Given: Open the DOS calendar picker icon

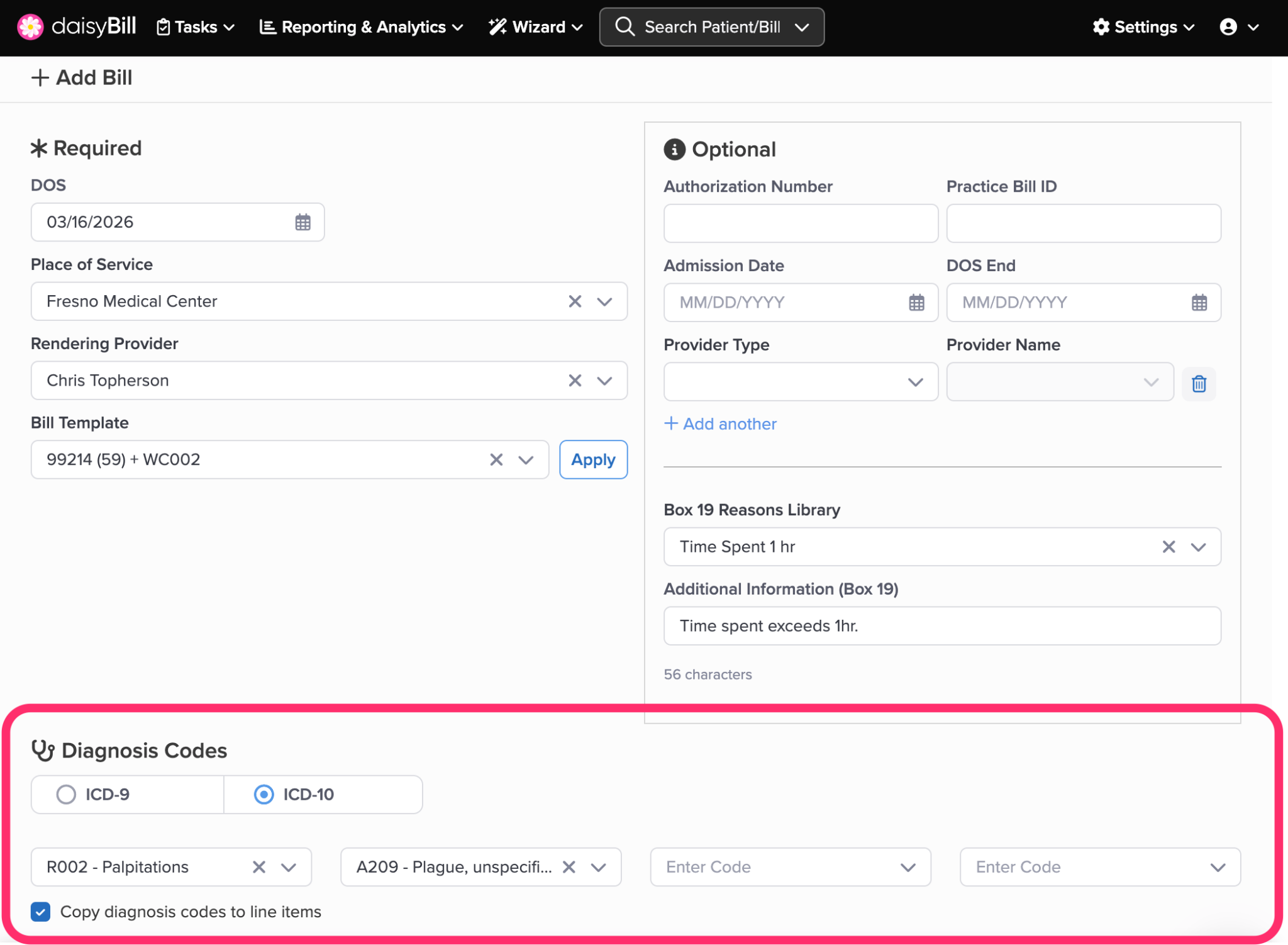Looking at the screenshot, I should (x=303, y=222).
